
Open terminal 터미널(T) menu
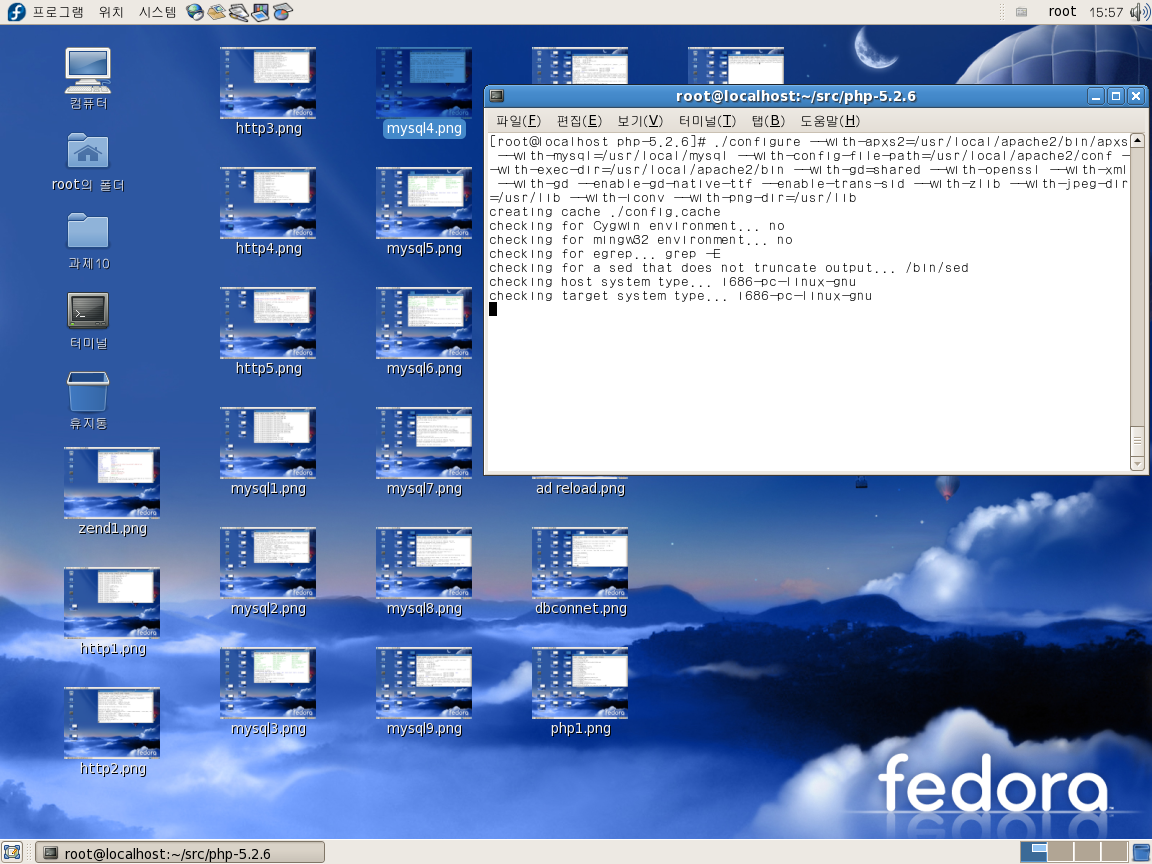706,121
